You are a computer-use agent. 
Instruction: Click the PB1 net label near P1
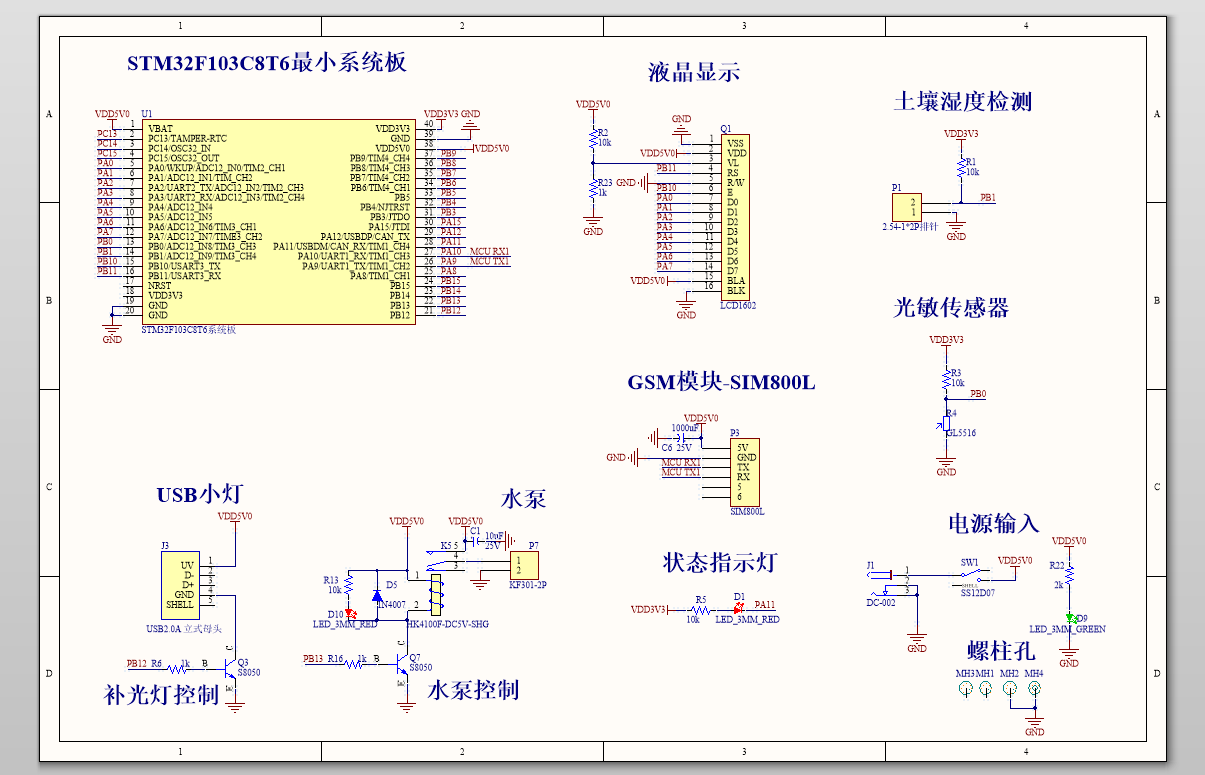(x=987, y=198)
